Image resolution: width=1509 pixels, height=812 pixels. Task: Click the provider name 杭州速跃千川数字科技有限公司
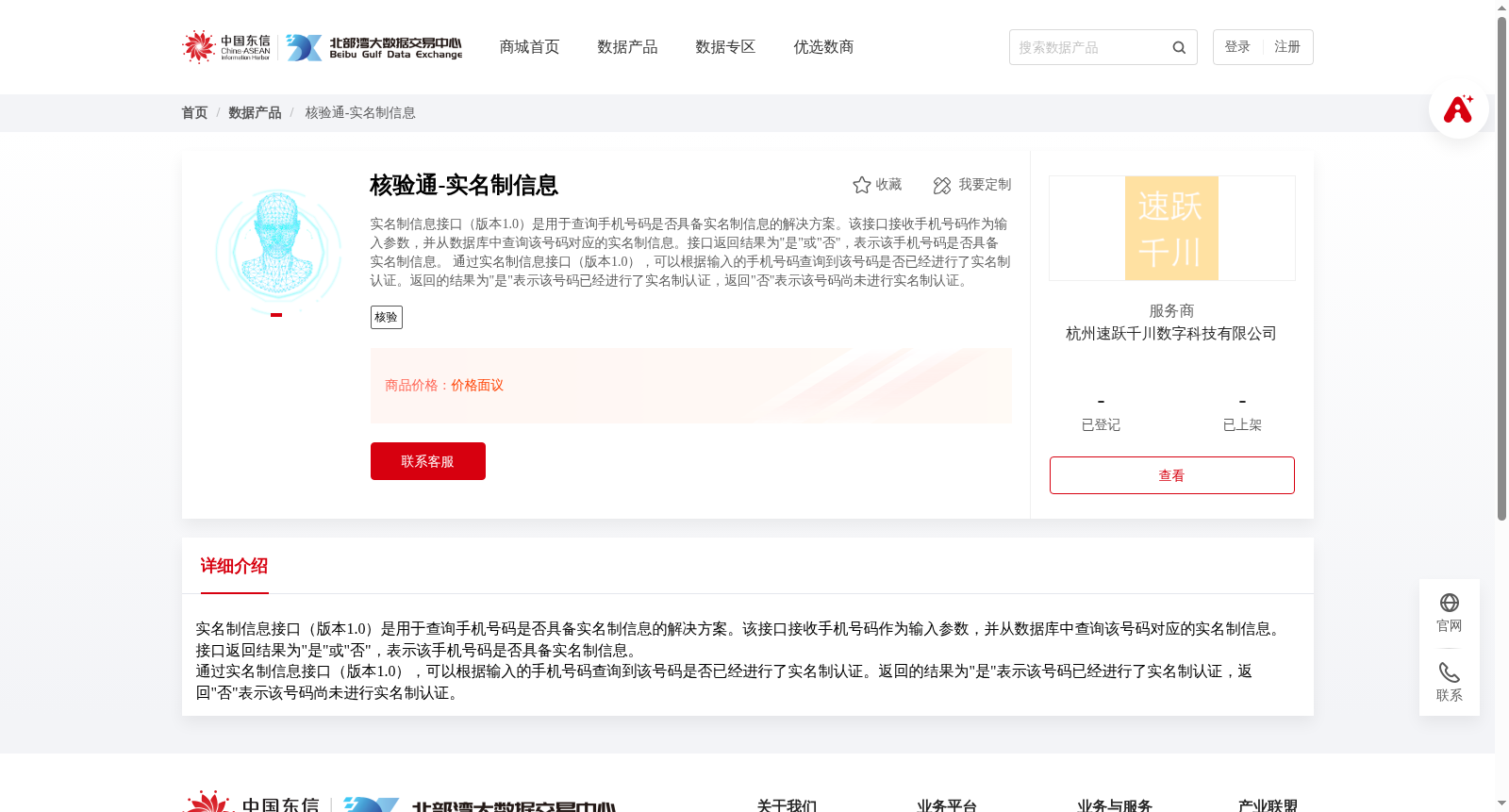click(1171, 334)
